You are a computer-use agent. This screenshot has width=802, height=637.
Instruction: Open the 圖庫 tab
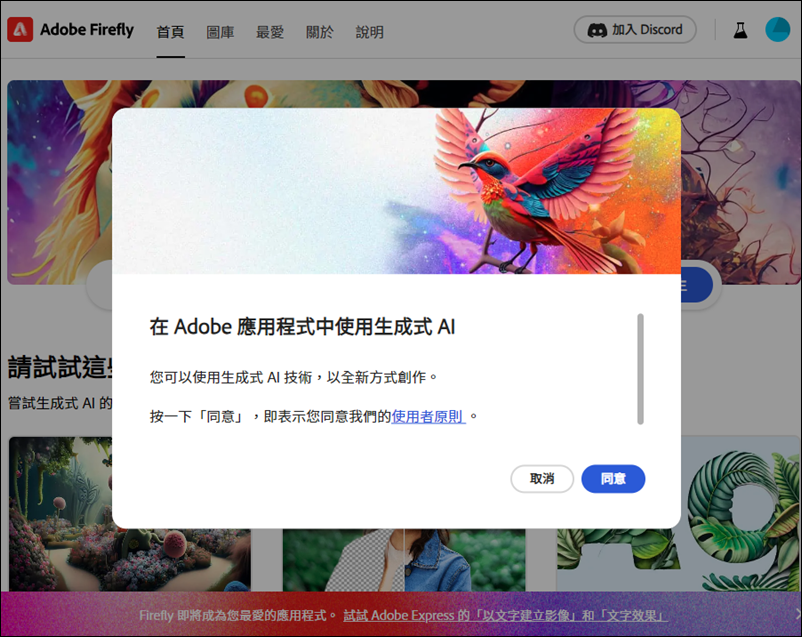tap(220, 32)
